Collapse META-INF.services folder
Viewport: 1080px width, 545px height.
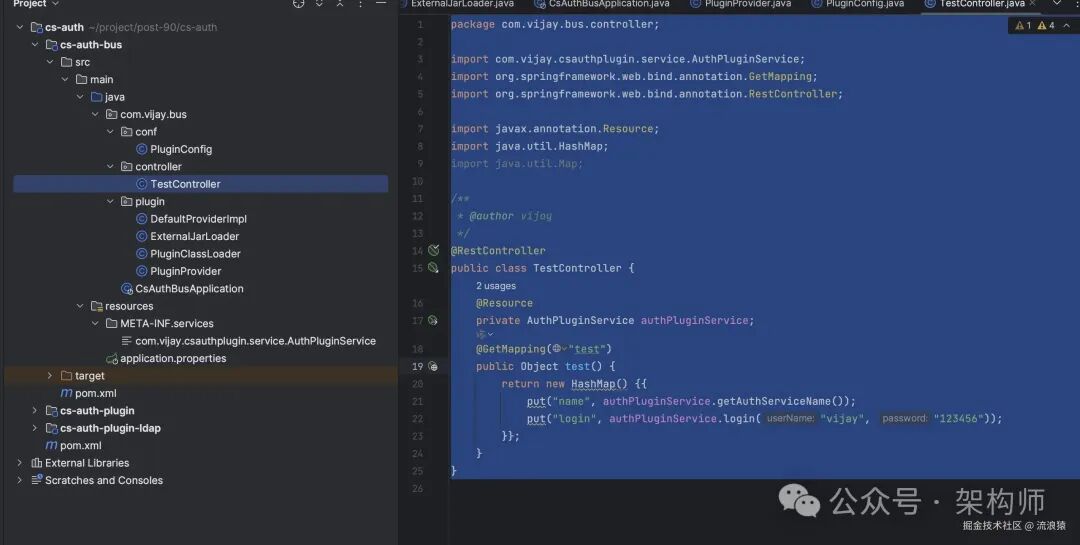95,323
